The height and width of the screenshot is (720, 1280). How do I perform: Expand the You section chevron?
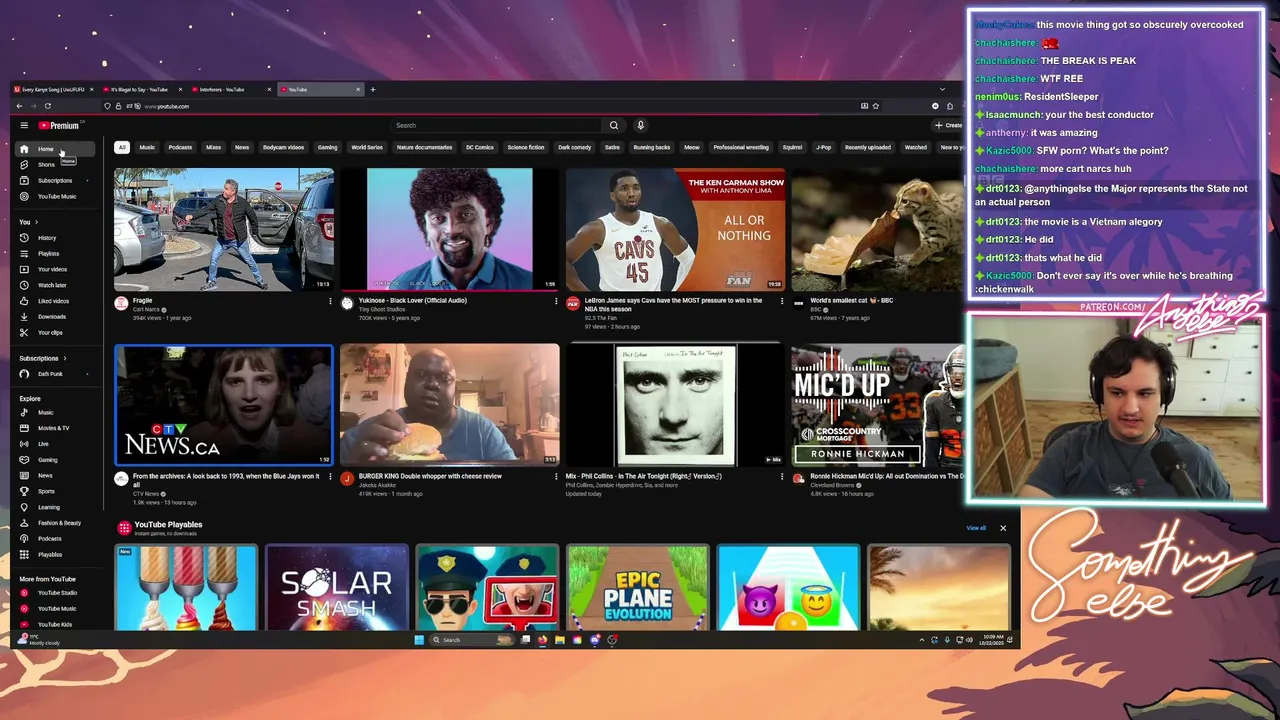[36, 222]
